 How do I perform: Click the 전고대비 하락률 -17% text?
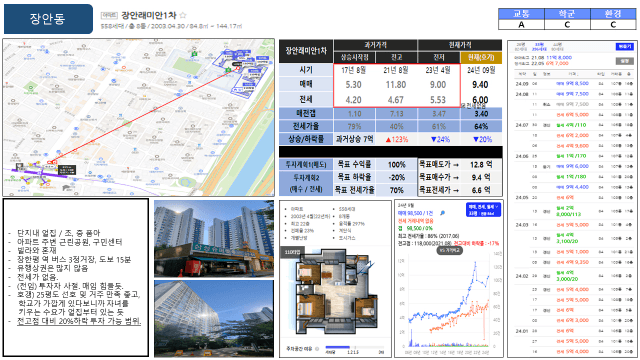pos(476,243)
